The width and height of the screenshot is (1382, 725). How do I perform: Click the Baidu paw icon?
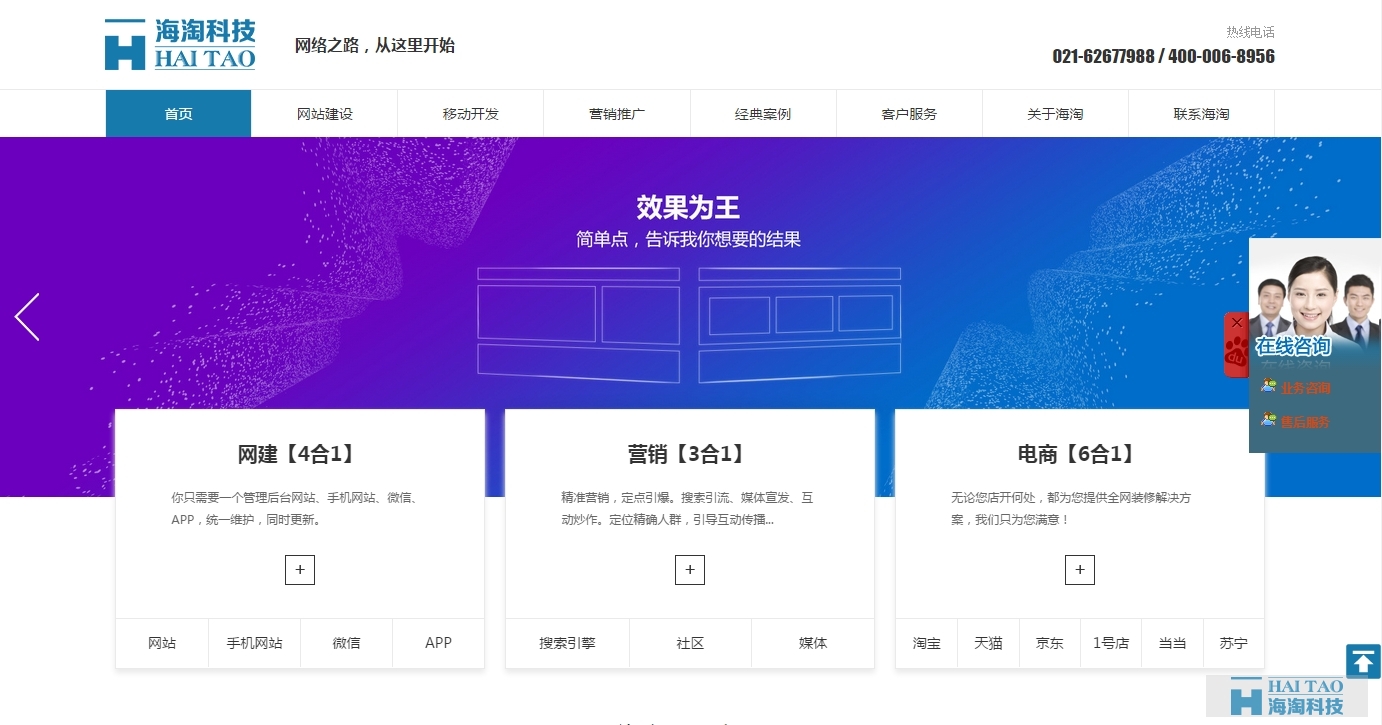(1237, 352)
